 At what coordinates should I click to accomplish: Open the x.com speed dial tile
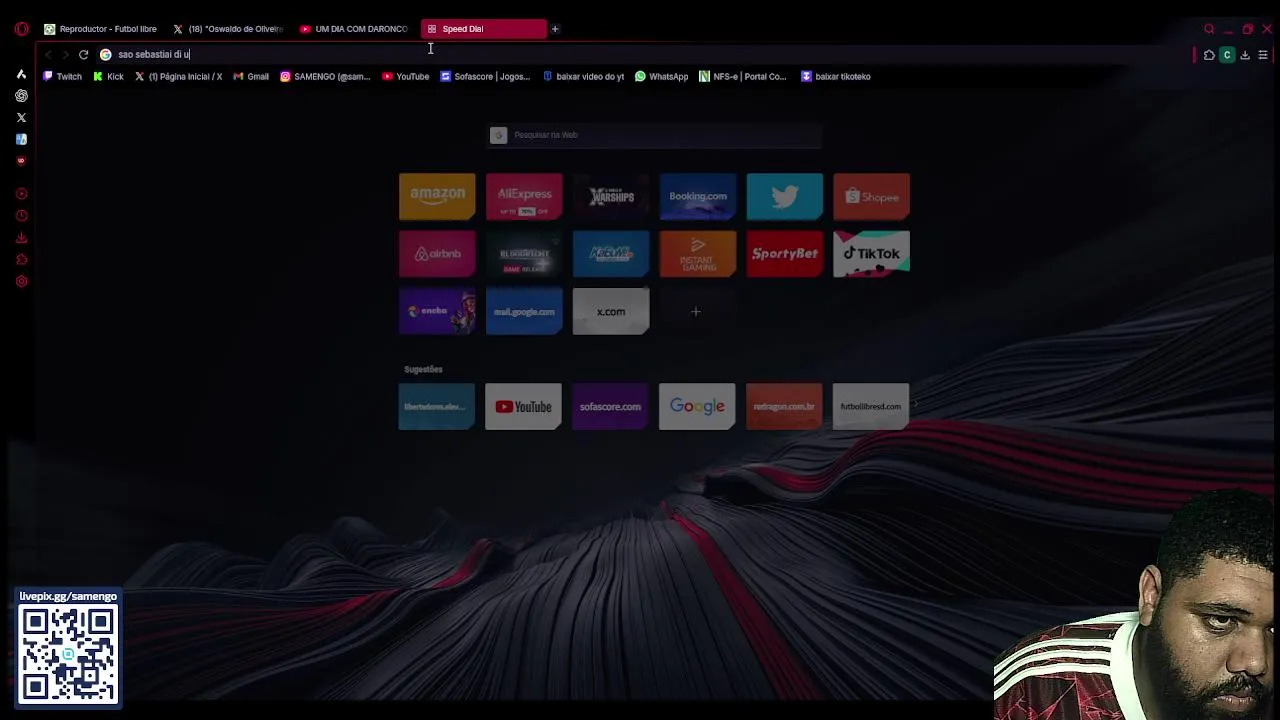(611, 312)
